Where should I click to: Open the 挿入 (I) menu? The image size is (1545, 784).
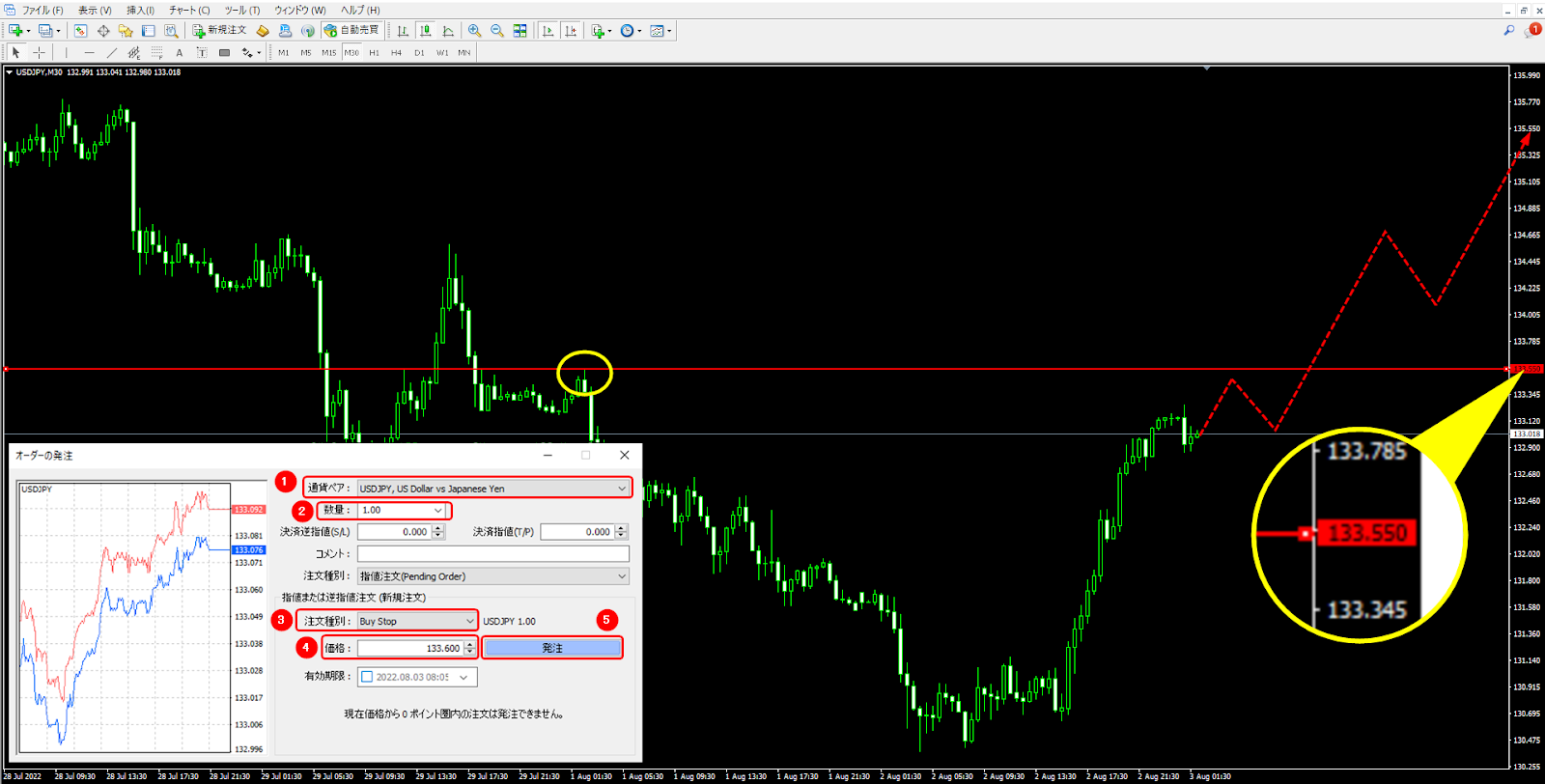(x=140, y=10)
